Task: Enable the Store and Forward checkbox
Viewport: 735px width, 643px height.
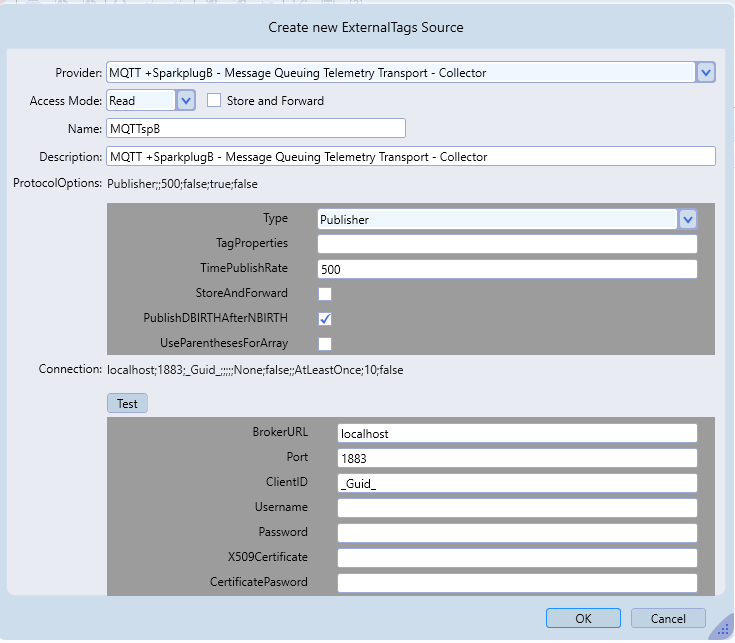Action: coord(214,100)
